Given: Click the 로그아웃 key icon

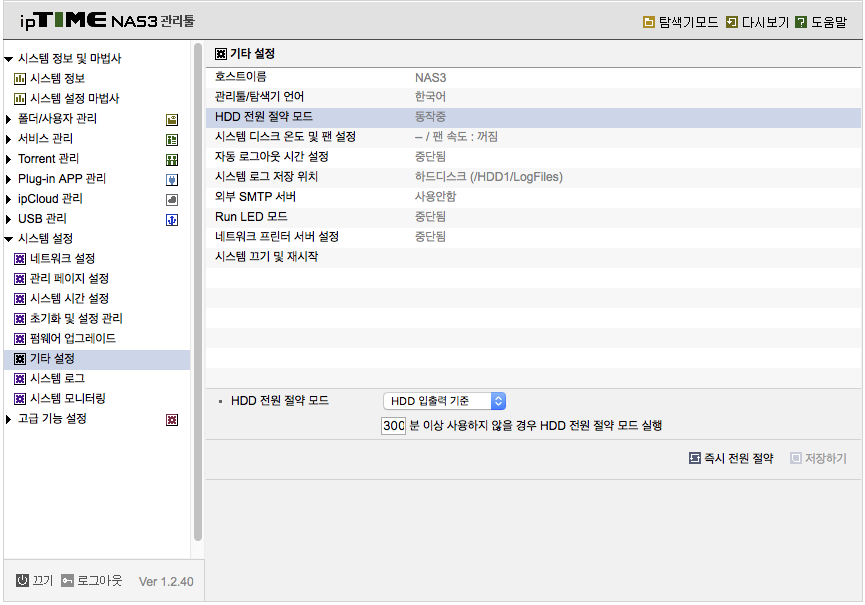Looking at the screenshot, I should (x=67, y=580).
